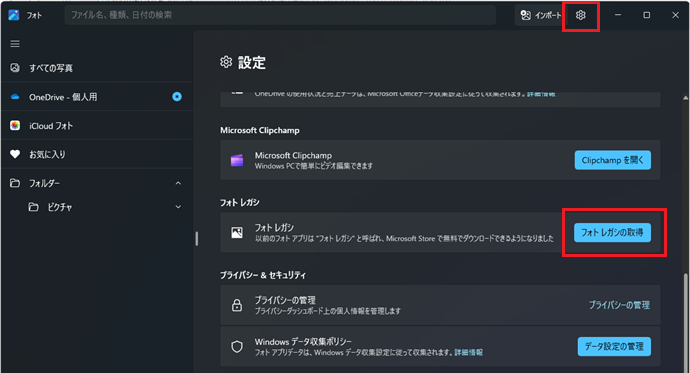Open お気に入り favorites in sidebar
This screenshot has width=690, height=373.
coord(97,154)
